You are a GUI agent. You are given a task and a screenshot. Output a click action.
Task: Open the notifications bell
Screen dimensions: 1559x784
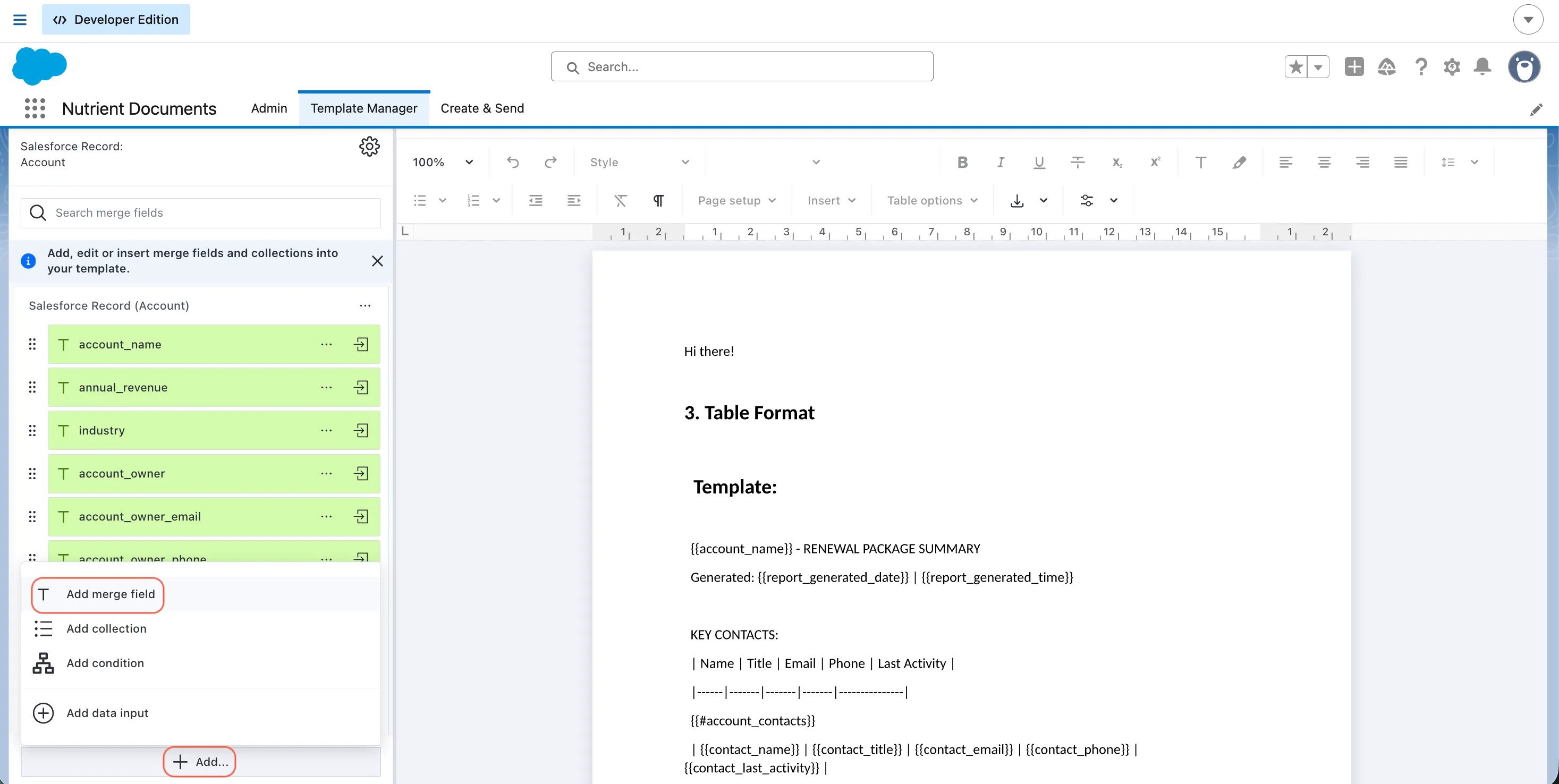pos(1482,66)
